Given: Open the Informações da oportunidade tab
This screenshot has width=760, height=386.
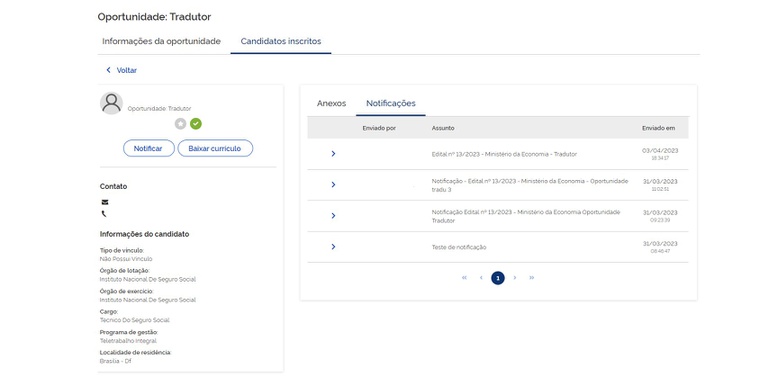Looking at the screenshot, I should [x=161, y=41].
